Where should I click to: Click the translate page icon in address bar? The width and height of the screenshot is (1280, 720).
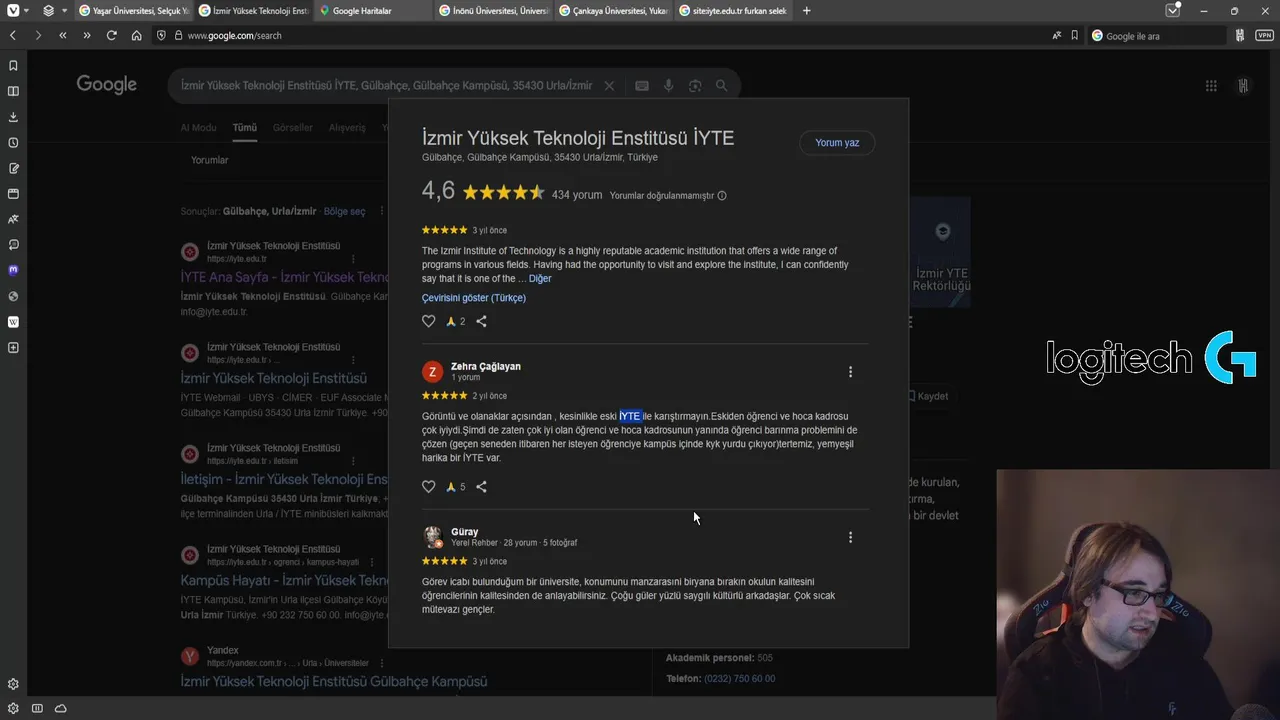pos(1057,35)
